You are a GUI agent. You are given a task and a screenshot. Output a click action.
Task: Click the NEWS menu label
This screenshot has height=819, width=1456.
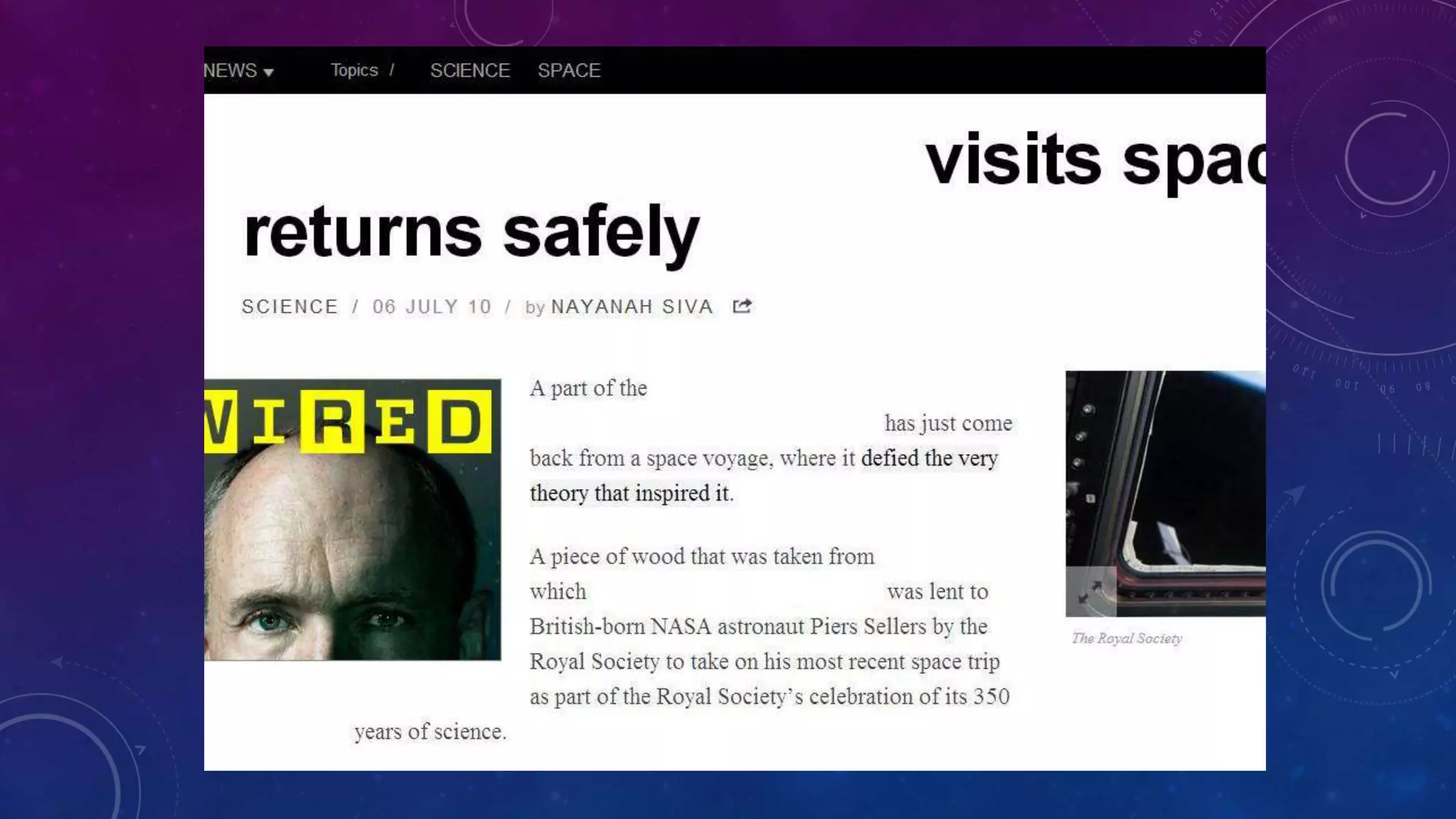point(230,70)
